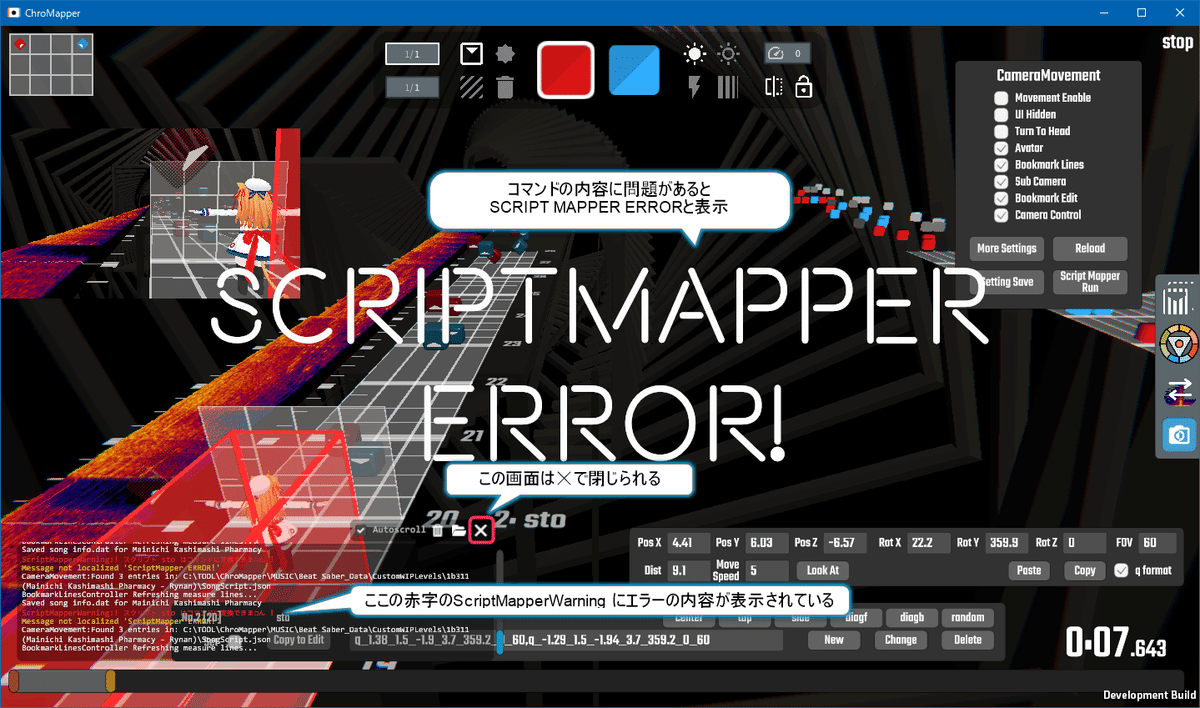Toggle the UI Hidden checkbox

point(1001,114)
